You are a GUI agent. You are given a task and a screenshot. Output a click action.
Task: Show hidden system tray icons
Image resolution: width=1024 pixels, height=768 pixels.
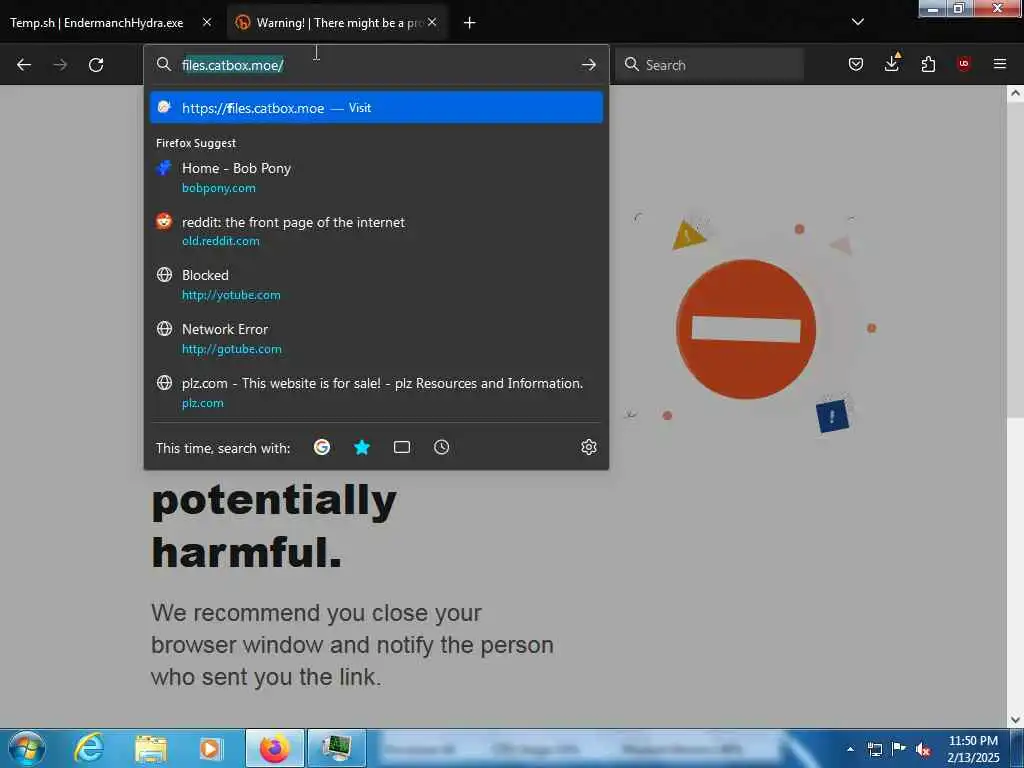850,749
